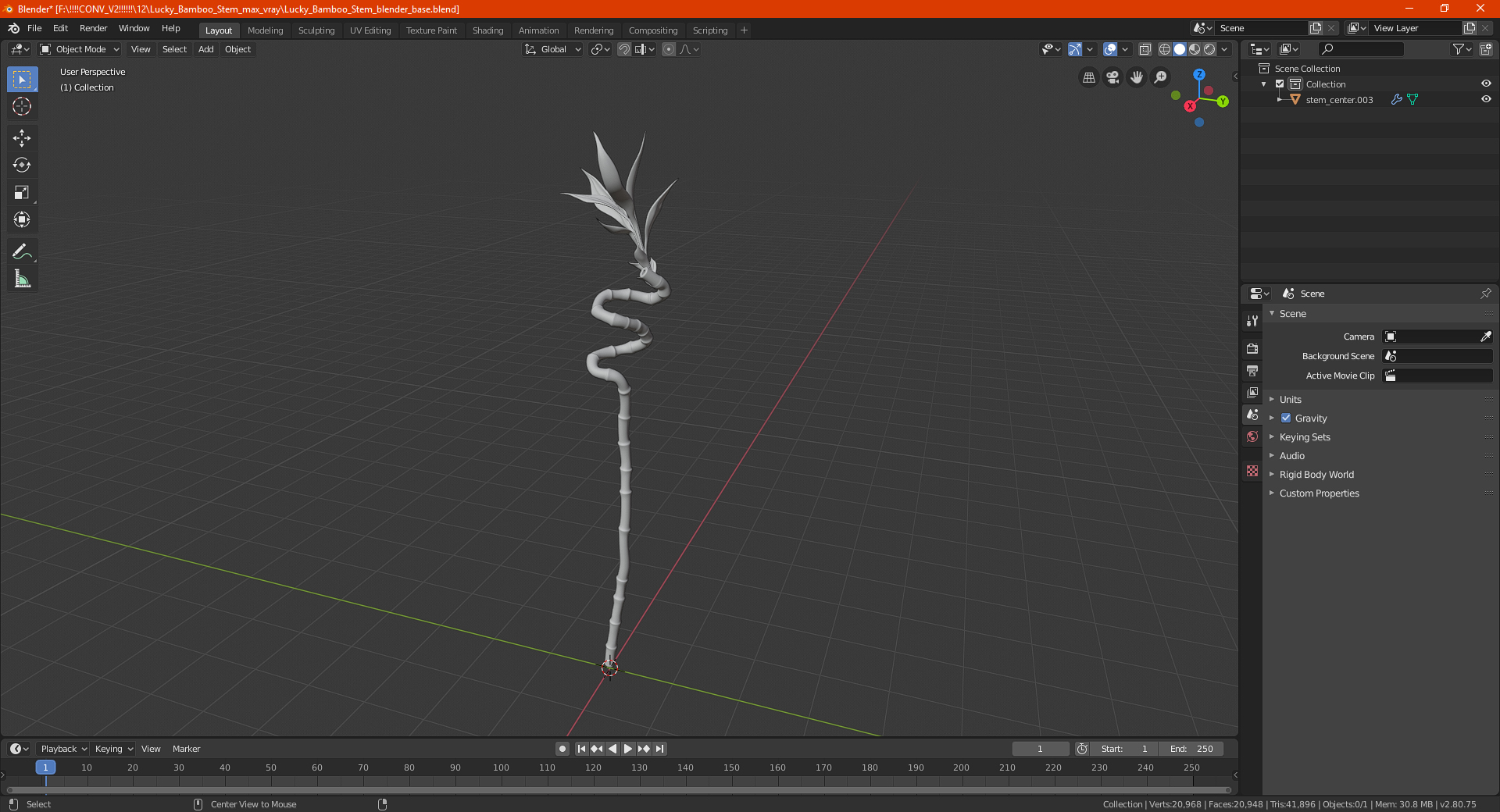Open Keying dropdown in timeline
The height and width of the screenshot is (812, 1500).
(114, 749)
